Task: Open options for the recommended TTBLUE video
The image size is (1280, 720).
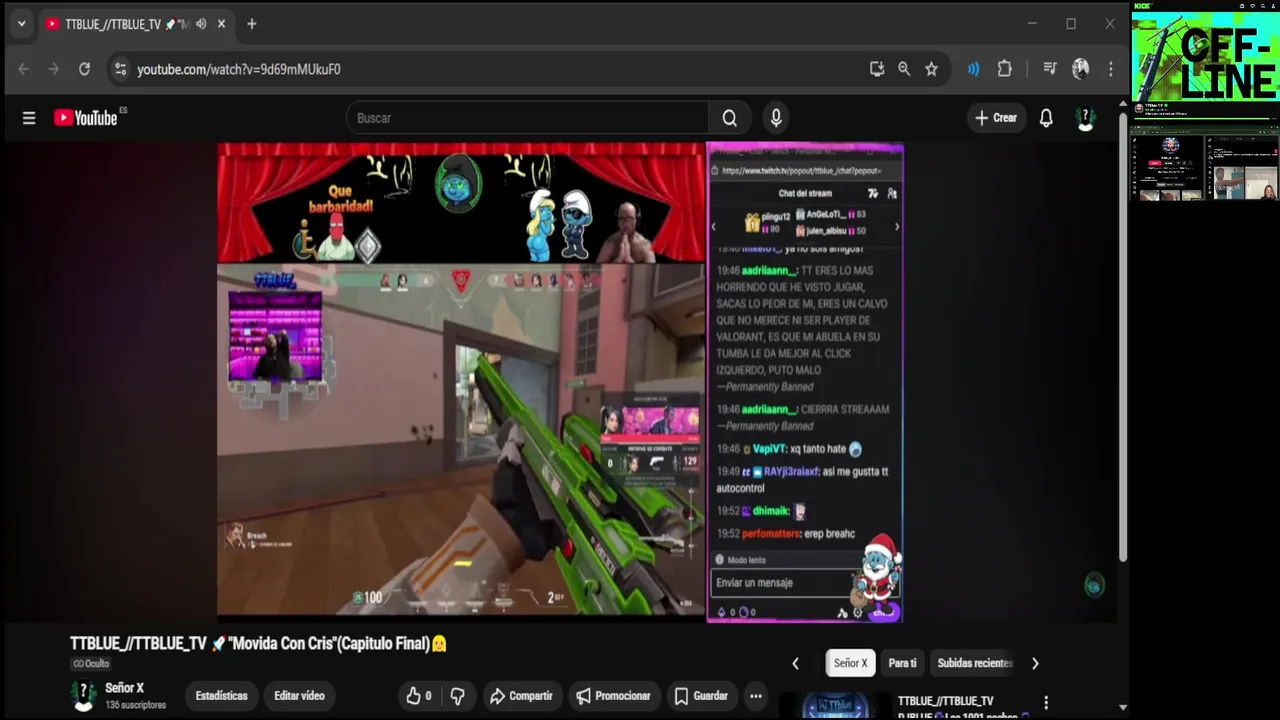Action: tap(1046, 703)
